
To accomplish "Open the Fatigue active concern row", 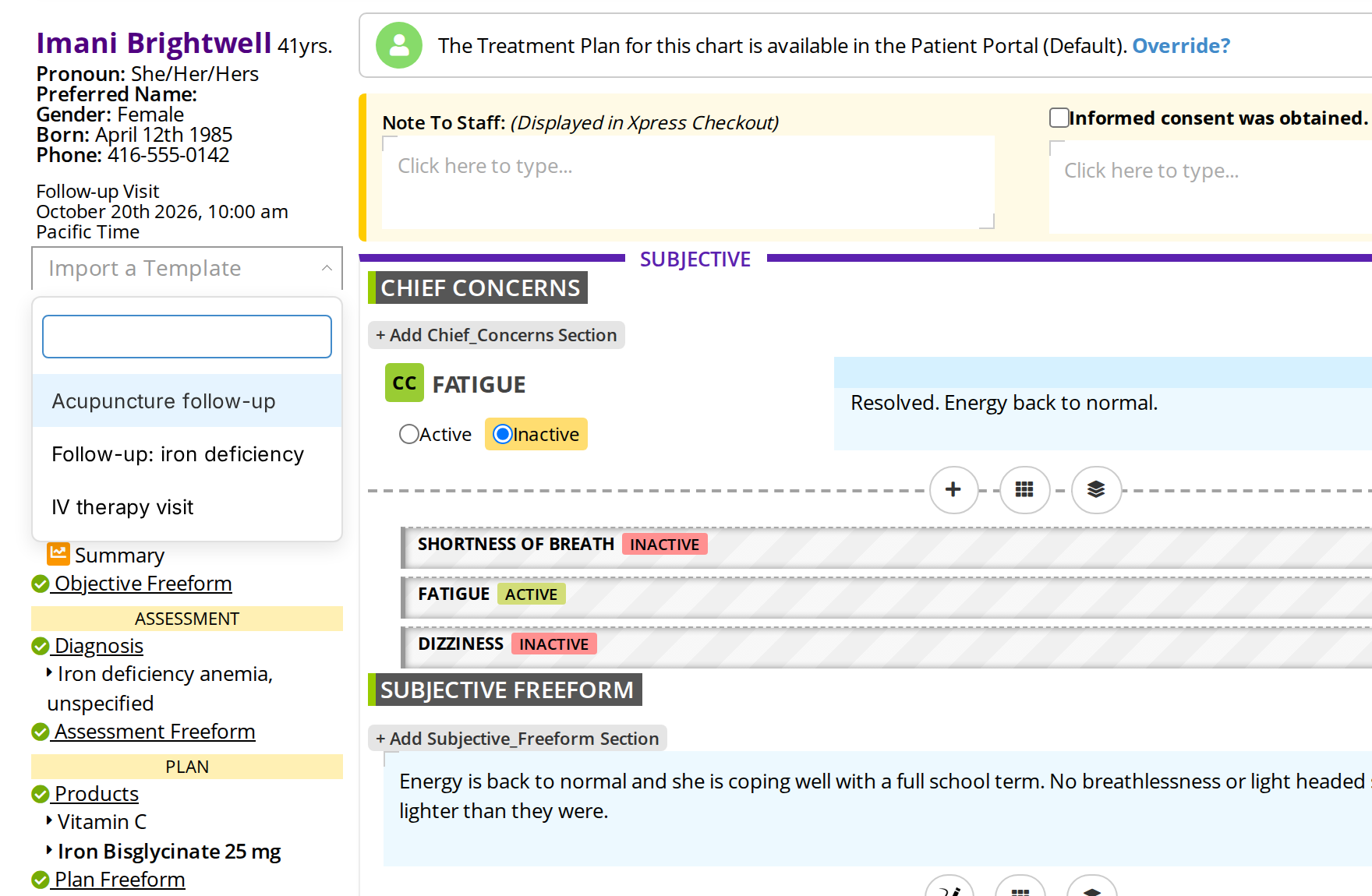I will coord(886,597).
